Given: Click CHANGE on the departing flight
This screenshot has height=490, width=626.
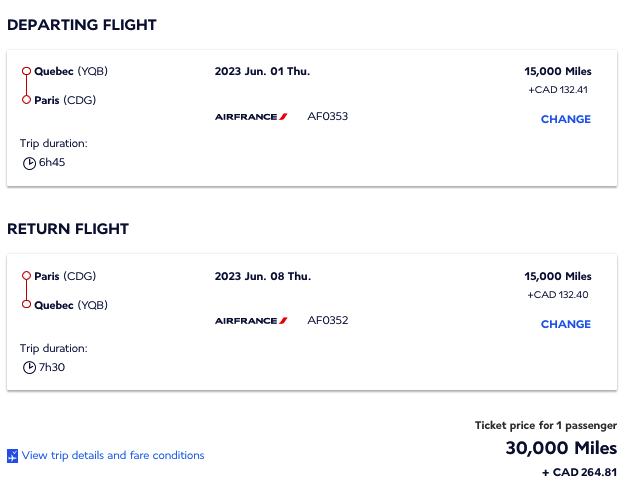Looking at the screenshot, I should tap(565, 120).
